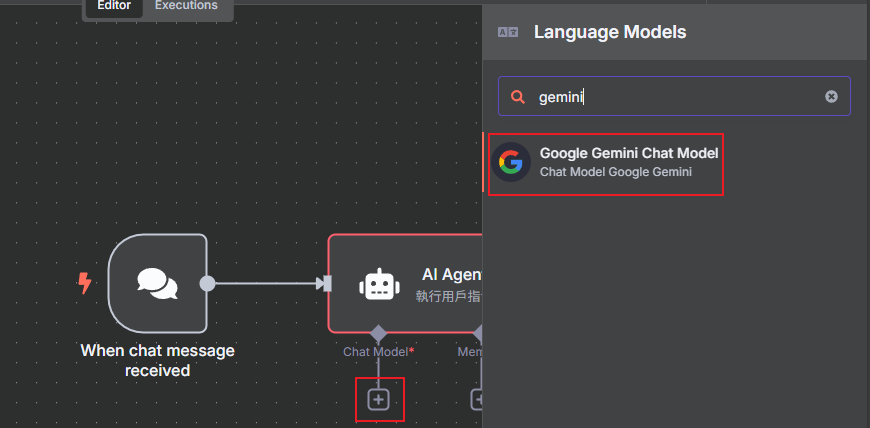Click the Memory diamond connector
This screenshot has height=428, width=870.
[x=478, y=333]
